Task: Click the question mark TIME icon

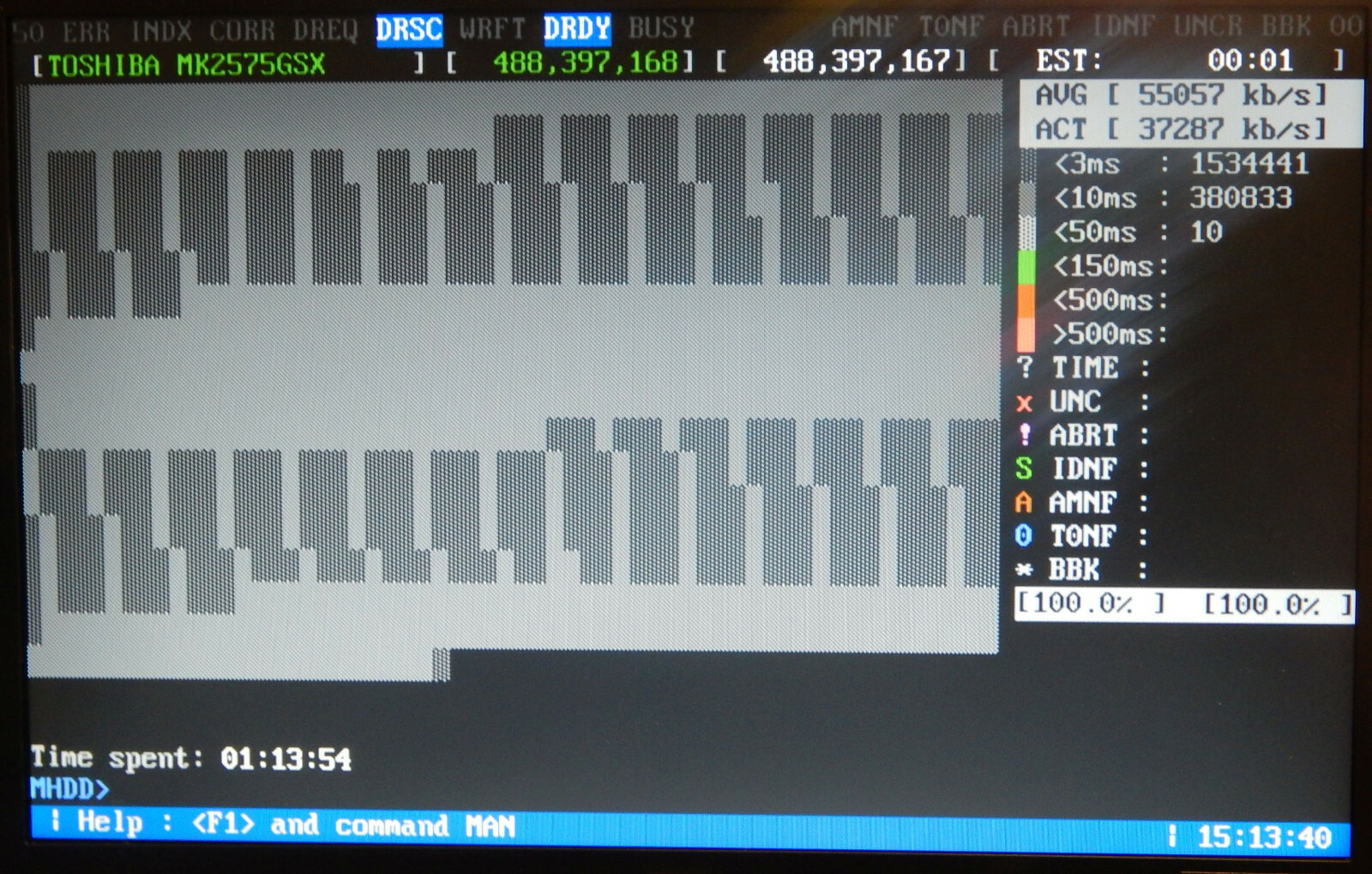Action: [x=1025, y=368]
